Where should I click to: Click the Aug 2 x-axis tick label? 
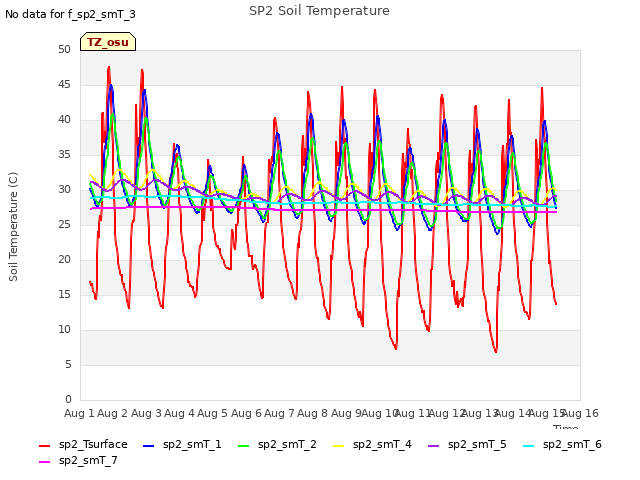113,413
